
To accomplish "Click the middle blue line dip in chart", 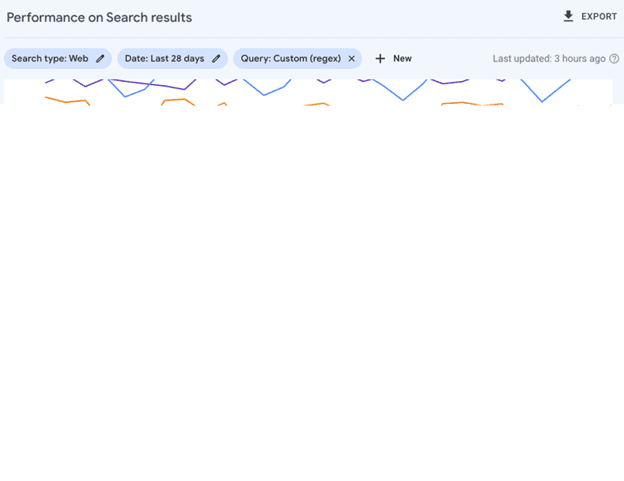I will click(x=264, y=94).
